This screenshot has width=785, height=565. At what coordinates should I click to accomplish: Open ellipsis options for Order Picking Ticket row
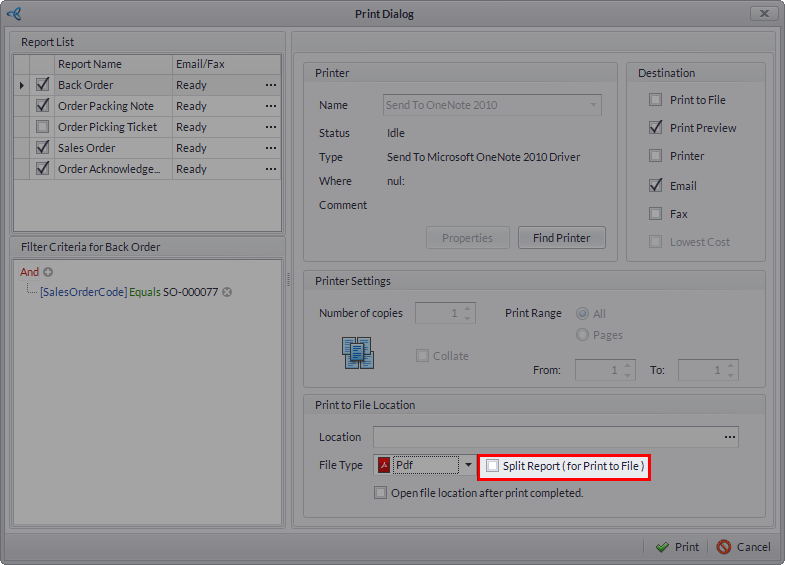pos(271,127)
